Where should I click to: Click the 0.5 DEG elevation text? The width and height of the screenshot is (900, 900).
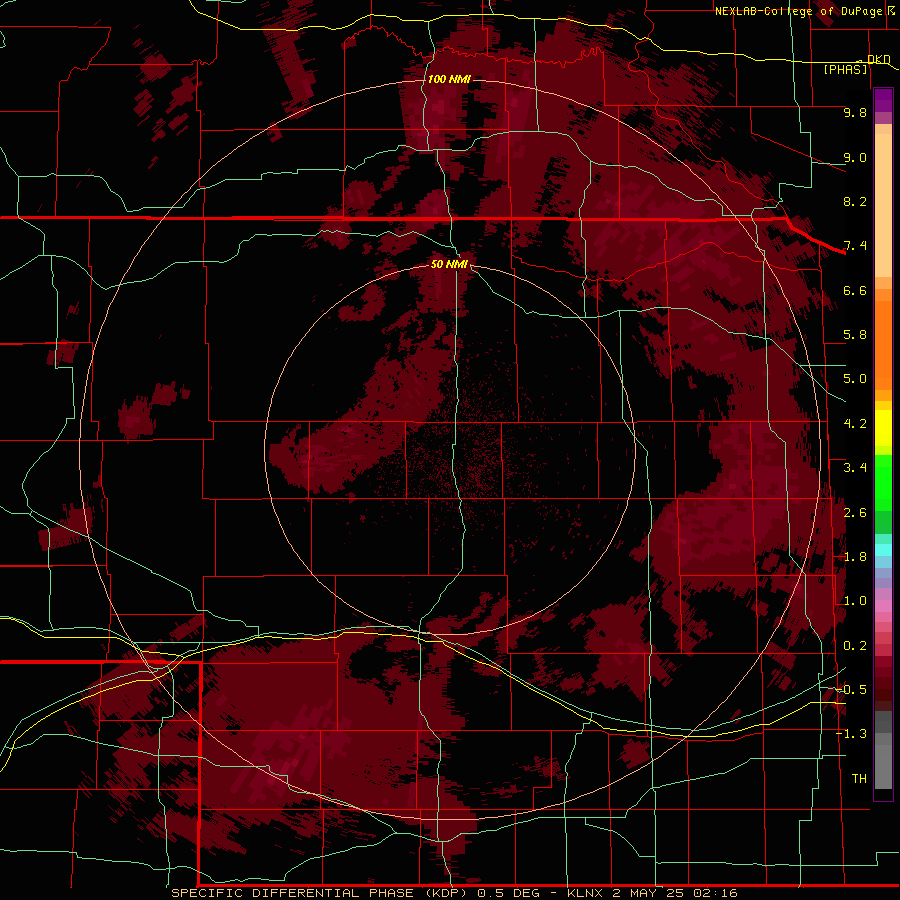click(x=509, y=893)
